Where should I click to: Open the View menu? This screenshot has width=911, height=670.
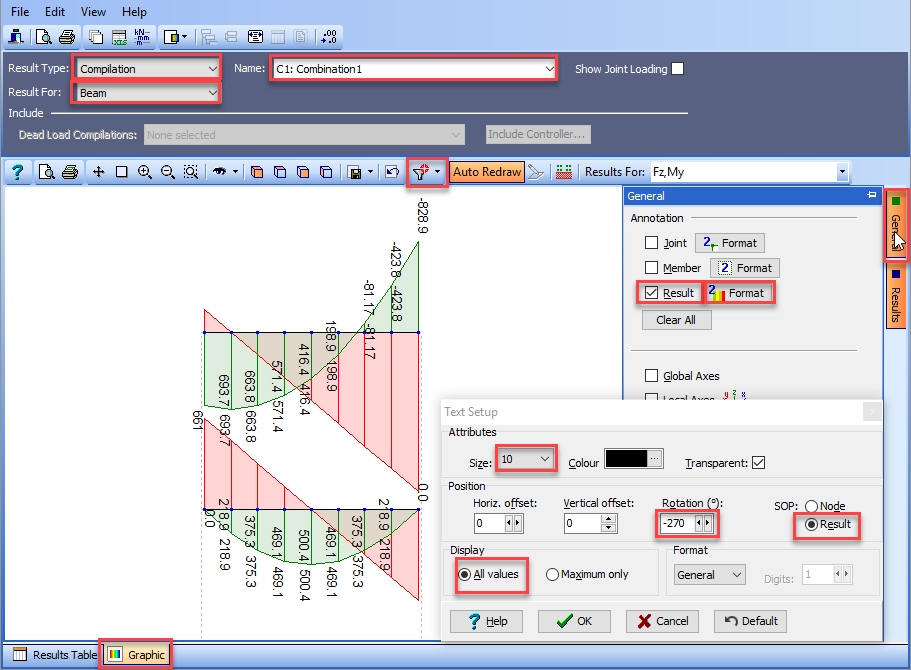[94, 12]
